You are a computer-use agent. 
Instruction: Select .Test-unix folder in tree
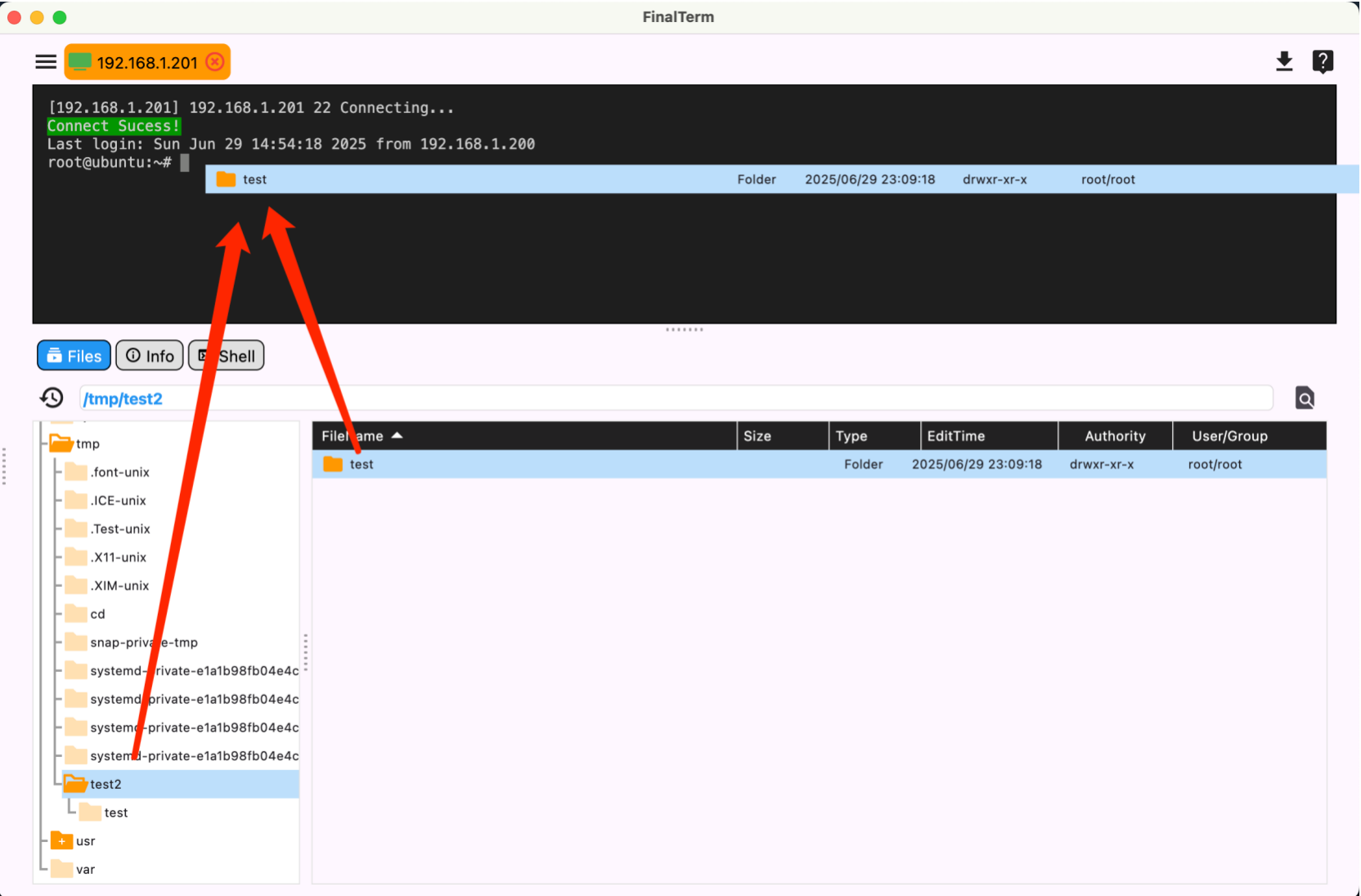tap(120, 529)
